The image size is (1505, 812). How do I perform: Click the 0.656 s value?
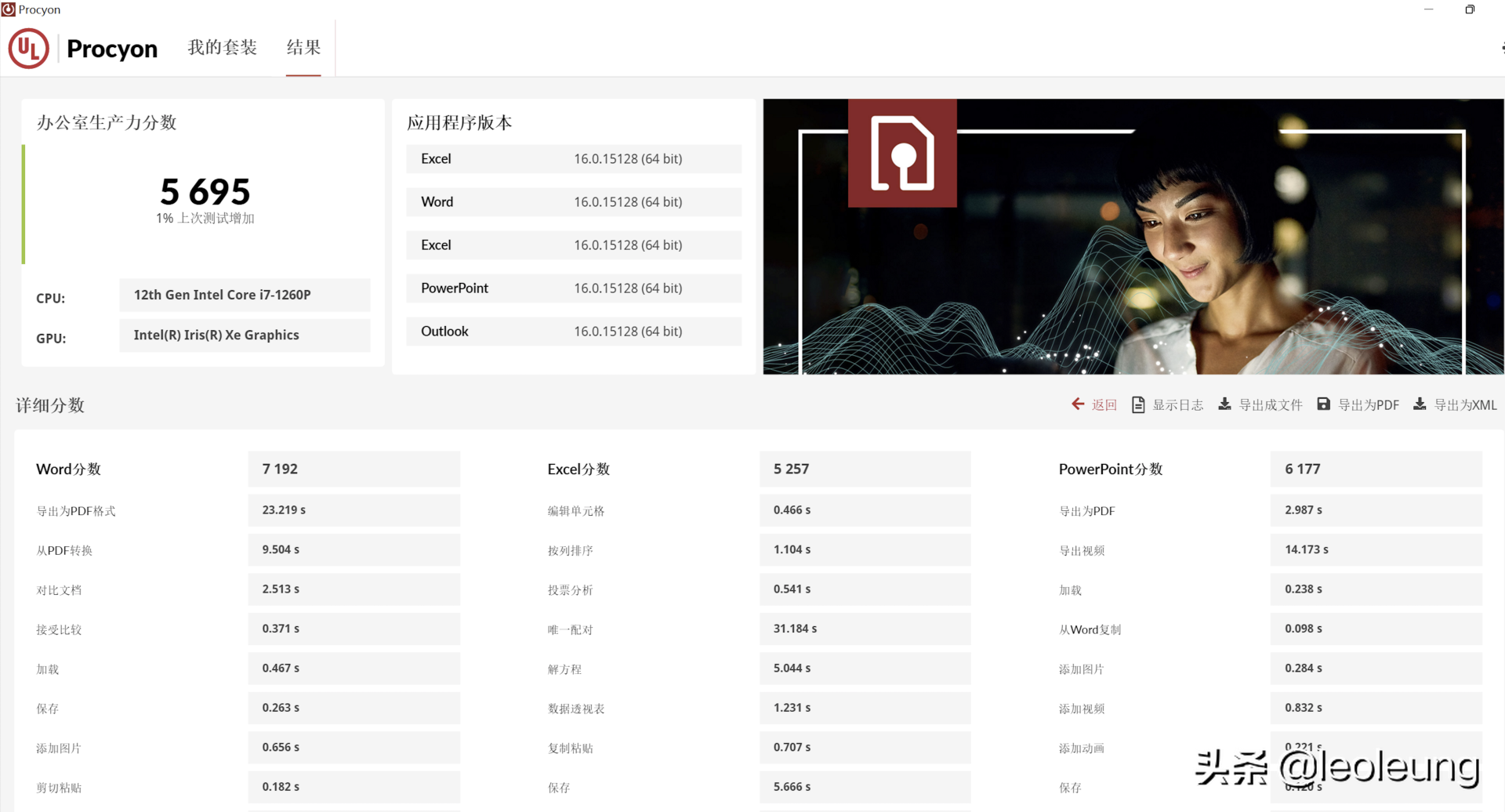pos(354,748)
